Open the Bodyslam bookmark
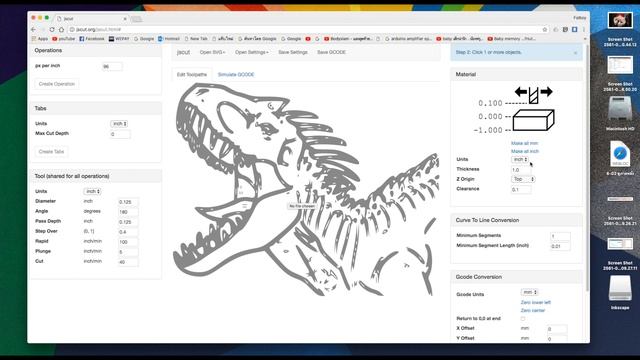The image size is (640, 360). click(x=348, y=39)
